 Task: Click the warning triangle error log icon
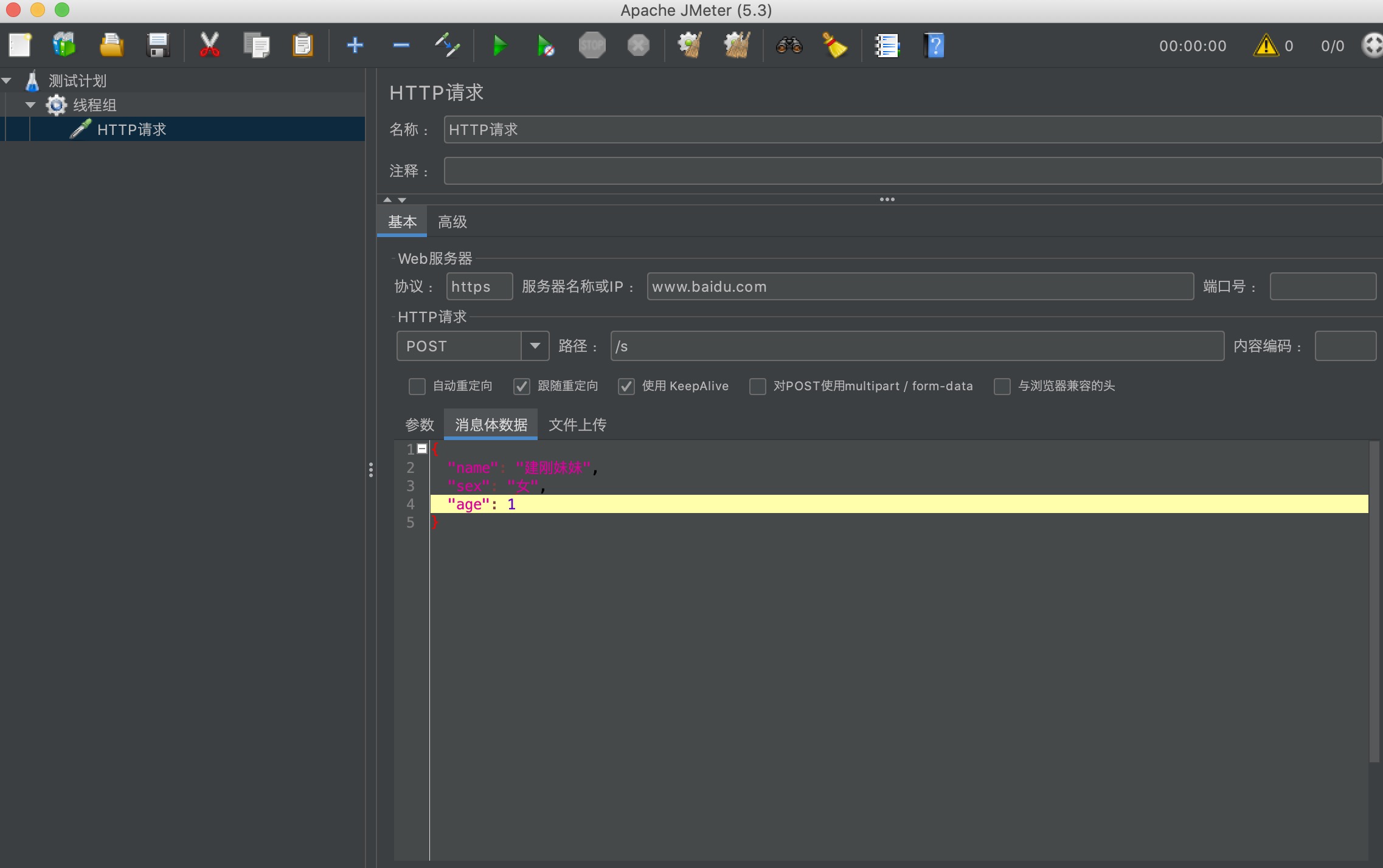click(1266, 46)
